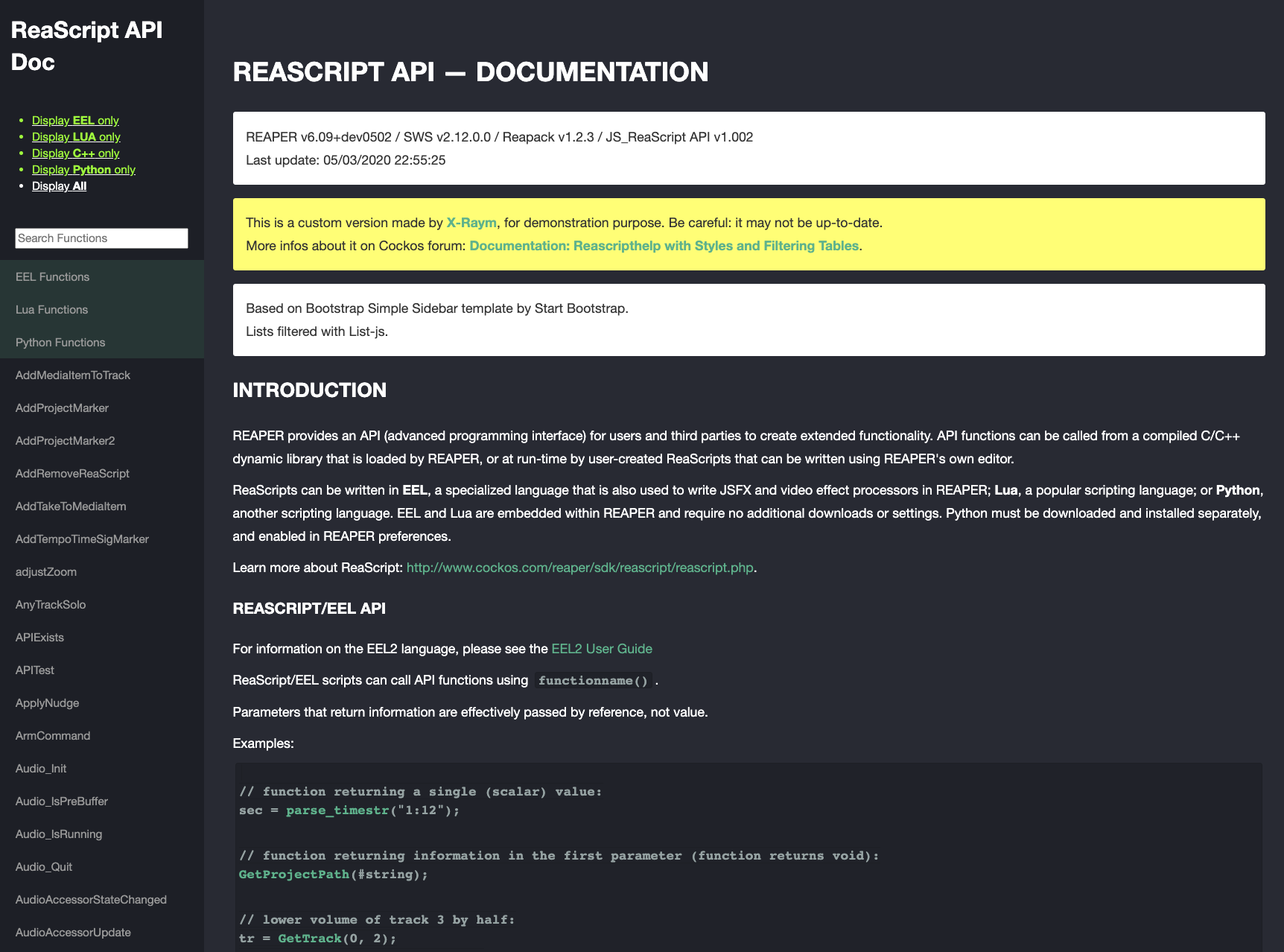This screenshot has height=952, width=1284.
Task: Open Lua Functions sidebar section
Action: pos(51,310)
